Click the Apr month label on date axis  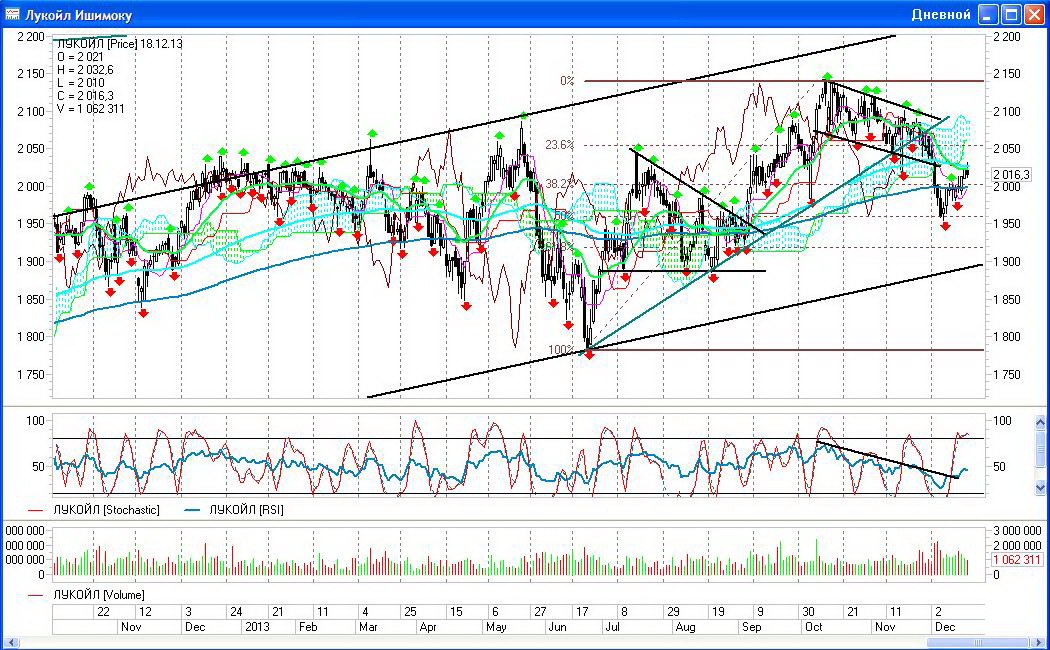[427, 627]
